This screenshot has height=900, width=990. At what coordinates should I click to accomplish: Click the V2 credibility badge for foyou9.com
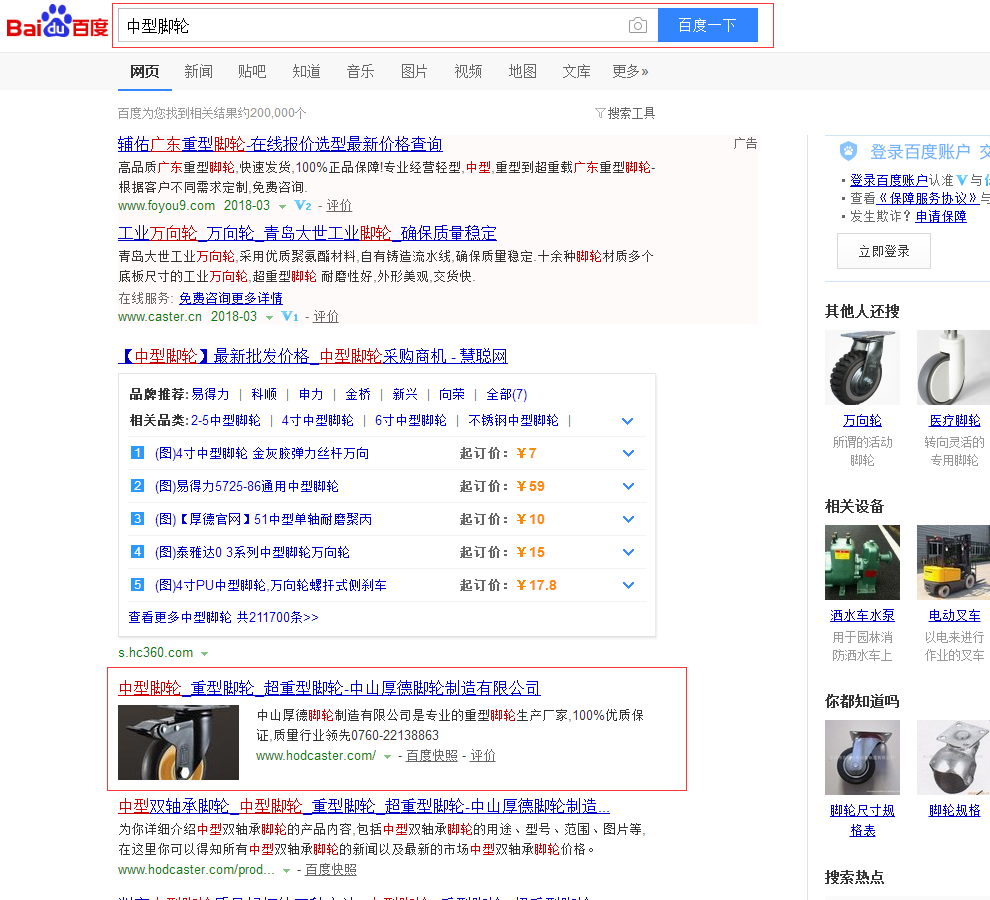303,205
